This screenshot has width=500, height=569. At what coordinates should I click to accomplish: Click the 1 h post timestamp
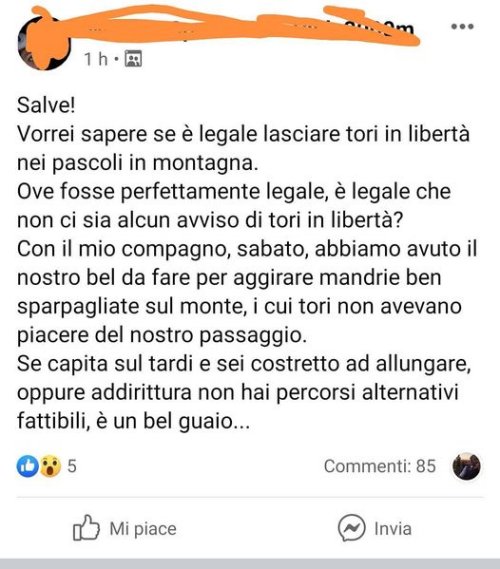pos(96,59)
